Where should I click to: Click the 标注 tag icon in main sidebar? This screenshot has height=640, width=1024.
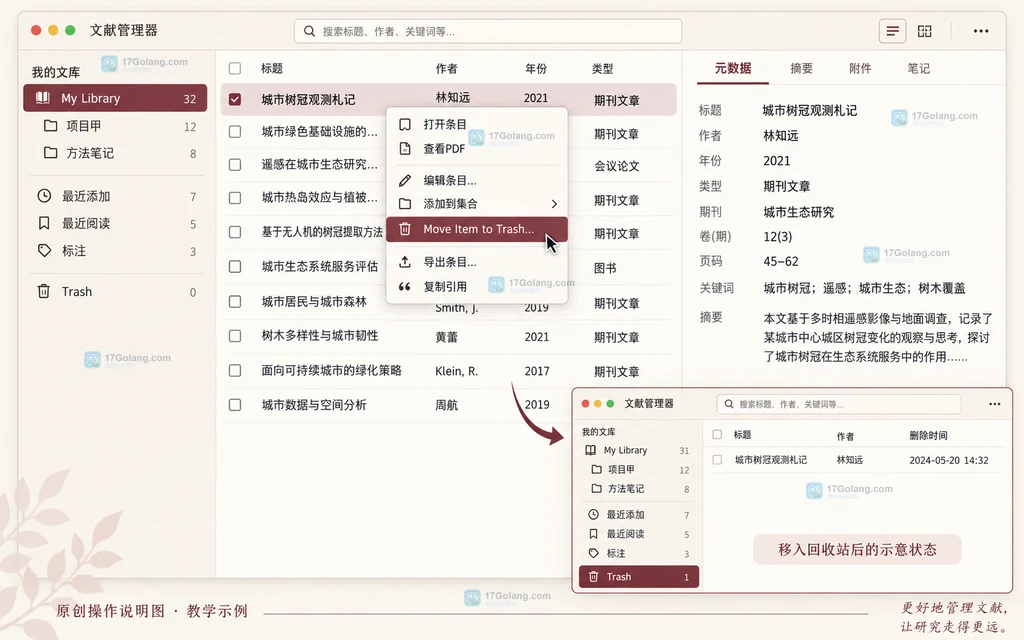(x=44, y=250)
